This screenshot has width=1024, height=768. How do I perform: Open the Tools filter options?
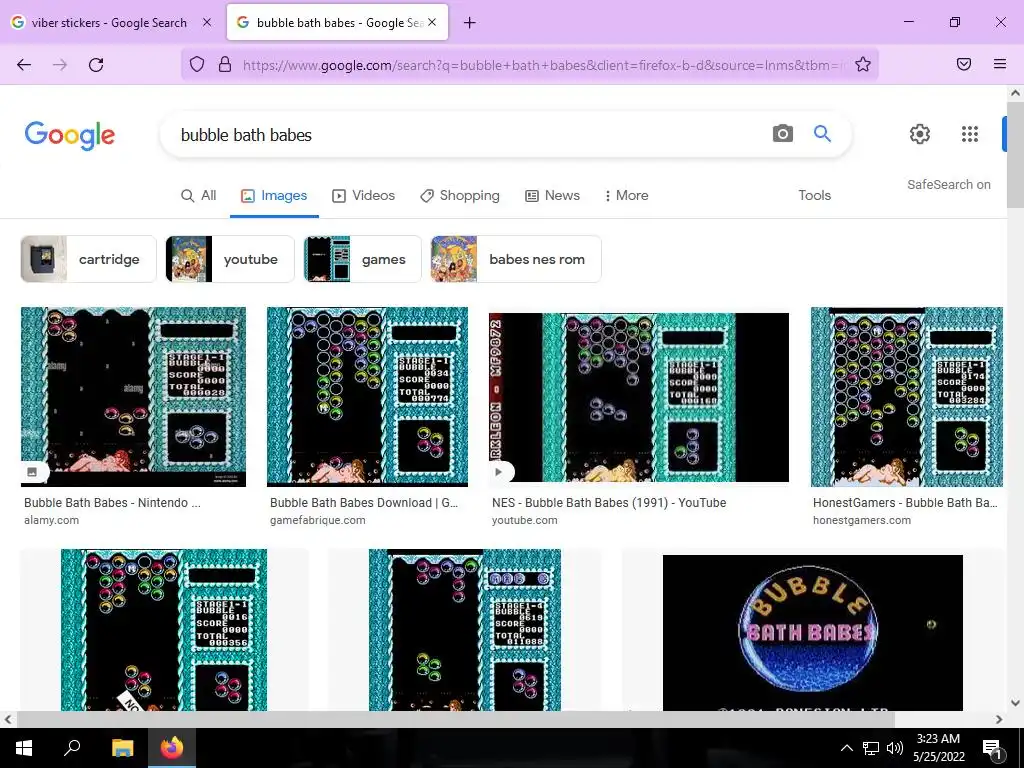point(814,195)
